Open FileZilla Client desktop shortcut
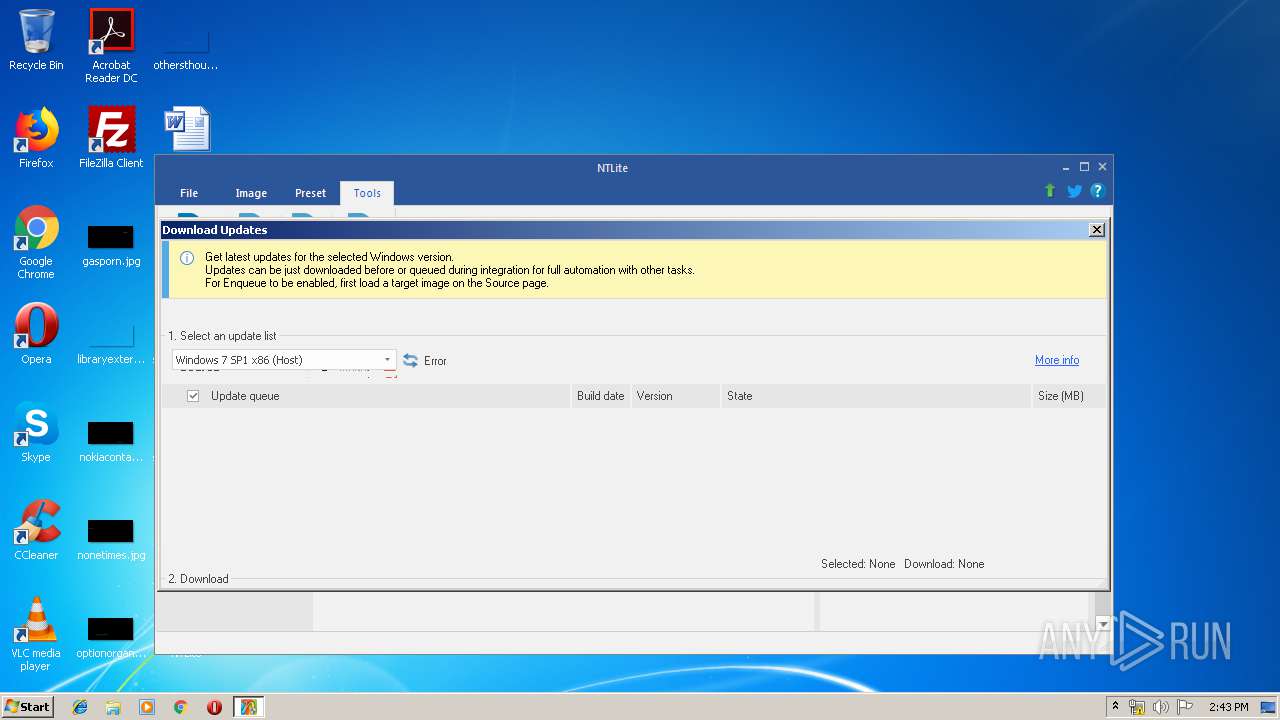 click(x=111, y=138)
